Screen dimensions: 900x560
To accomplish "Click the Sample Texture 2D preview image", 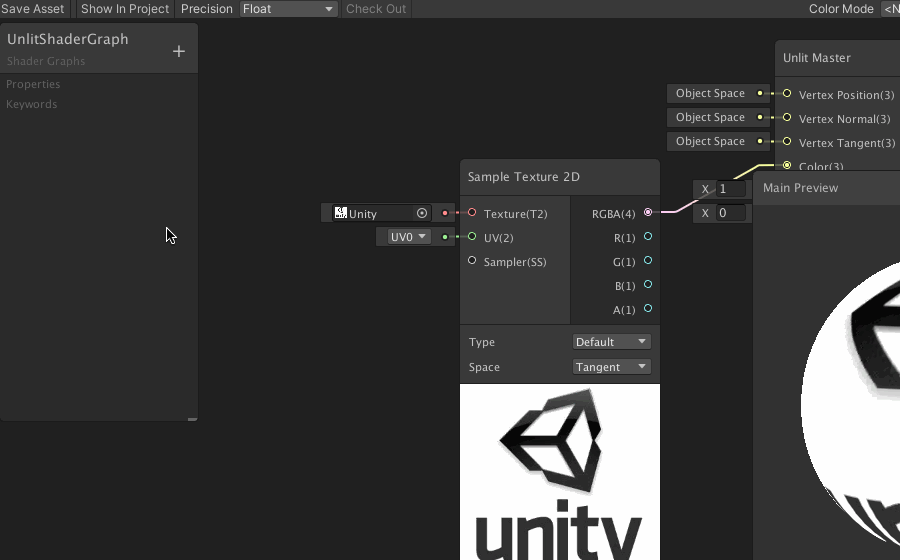I will pyautogui.click(x=560, y=472).
